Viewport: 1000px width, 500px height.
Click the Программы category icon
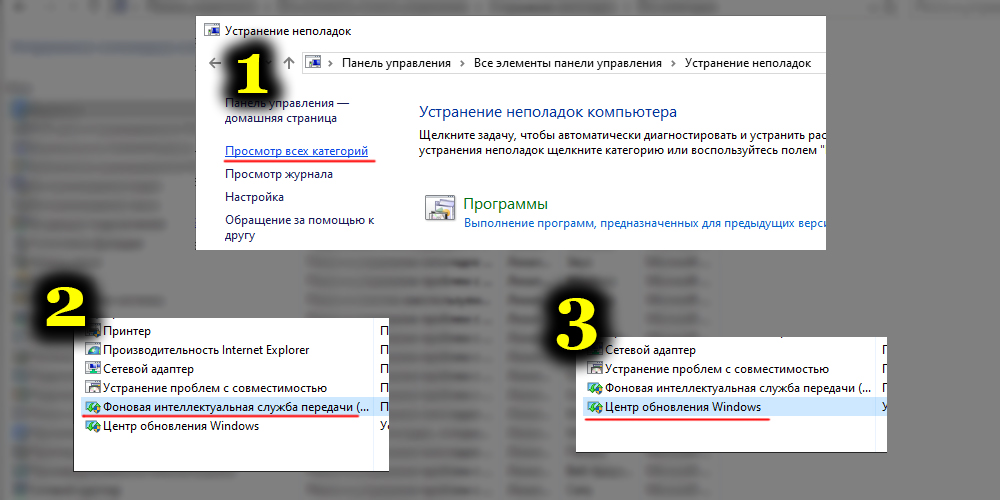pos(440,207)
